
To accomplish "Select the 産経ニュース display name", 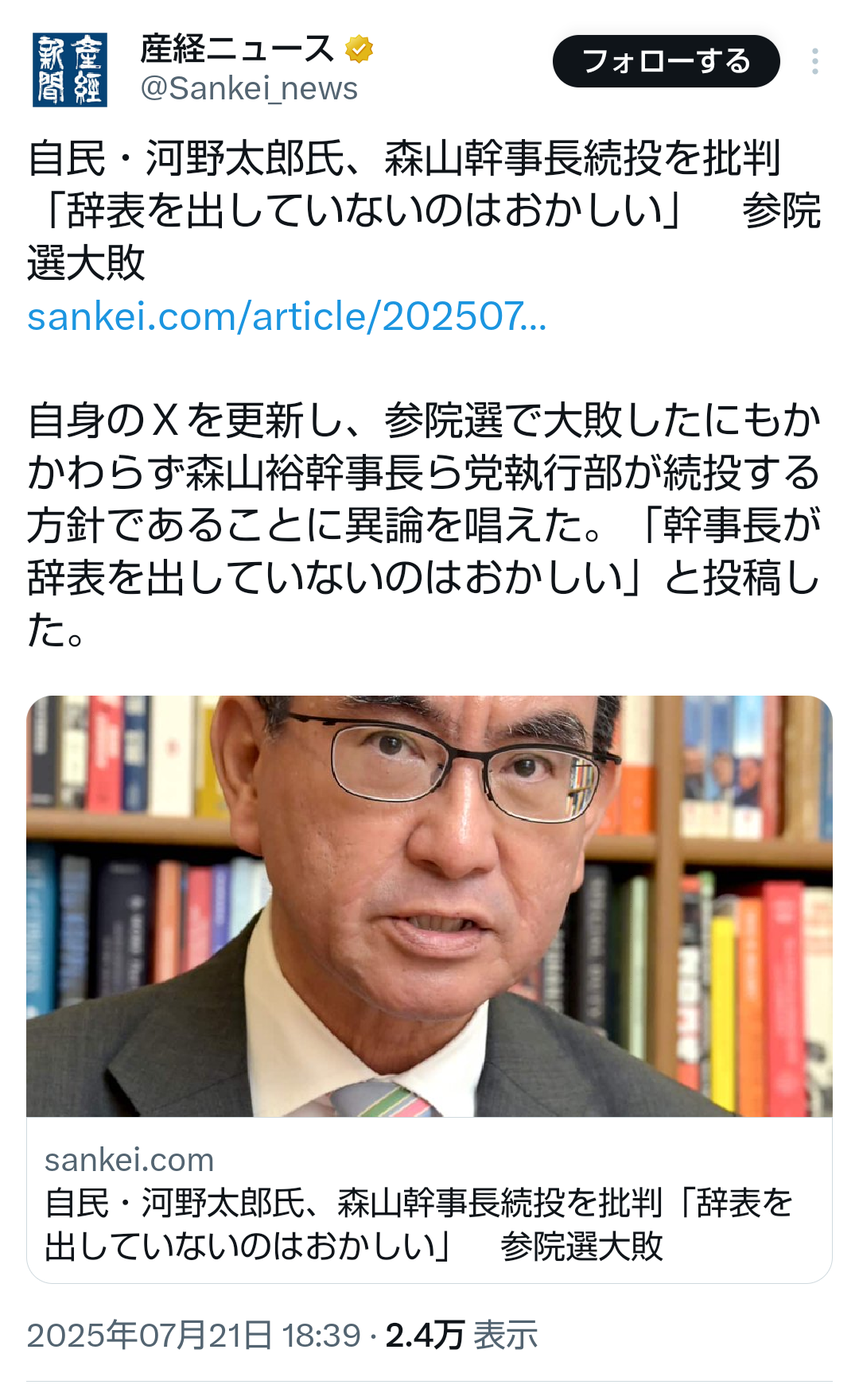I will point(237,48).
